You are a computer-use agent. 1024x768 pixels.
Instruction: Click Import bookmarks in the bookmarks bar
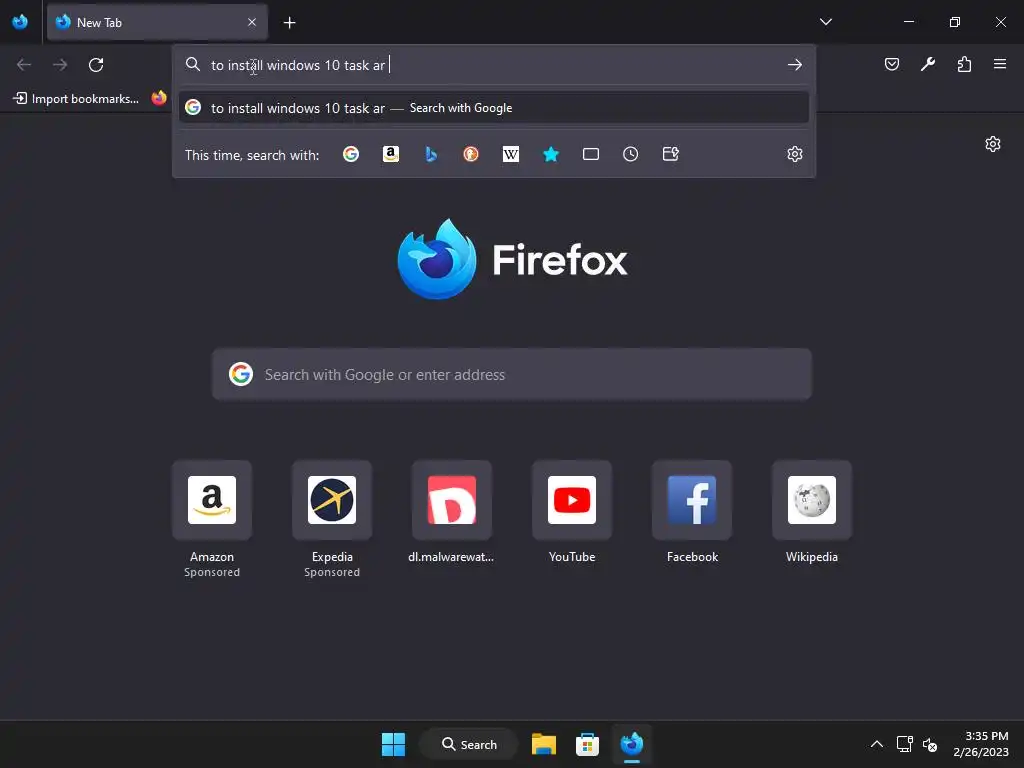(76, 99)
